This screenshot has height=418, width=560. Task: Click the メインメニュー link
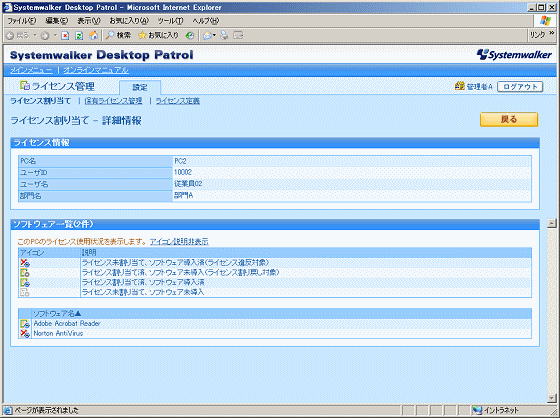[31, 70]
